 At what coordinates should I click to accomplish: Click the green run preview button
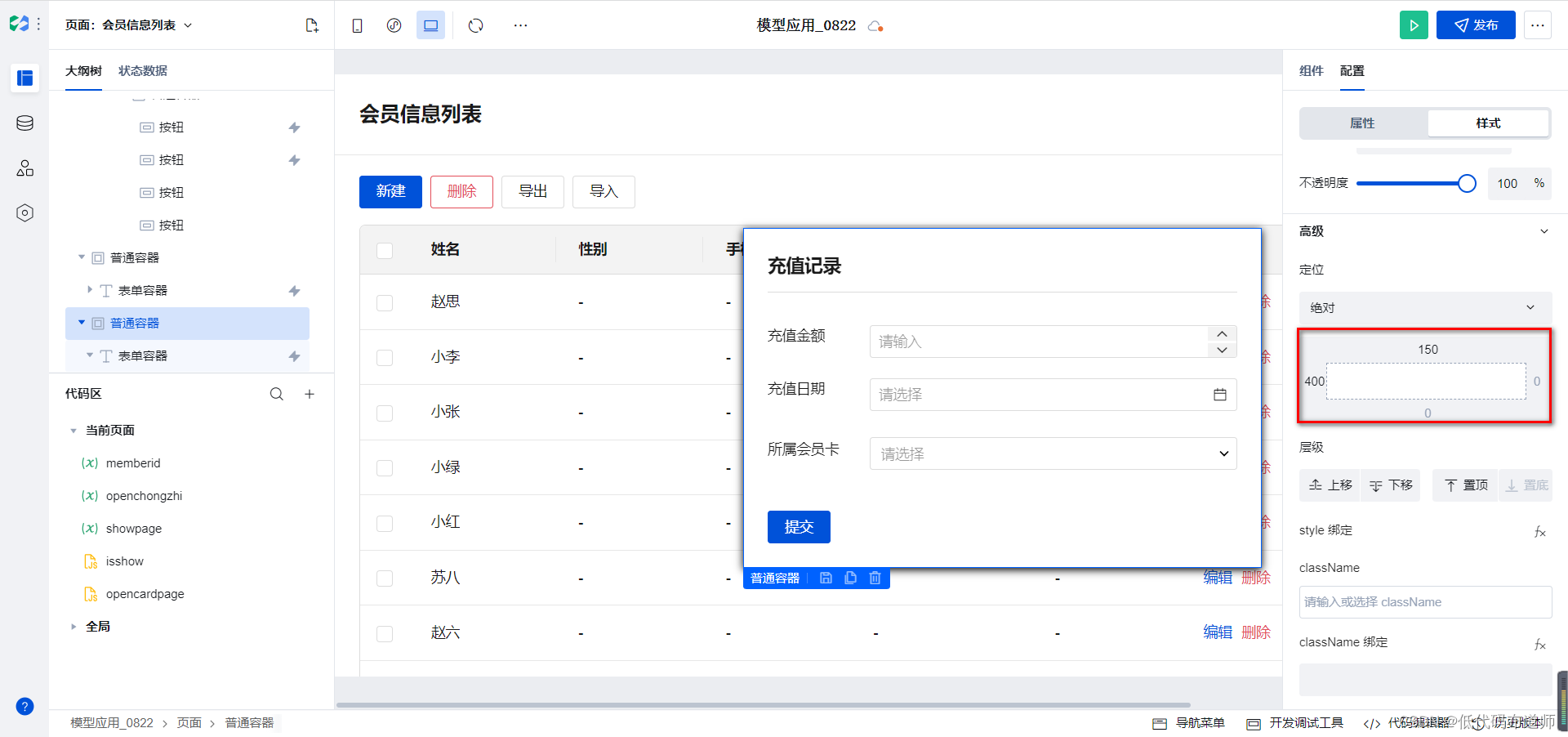pyautogui.click(x=1414, y=25)
